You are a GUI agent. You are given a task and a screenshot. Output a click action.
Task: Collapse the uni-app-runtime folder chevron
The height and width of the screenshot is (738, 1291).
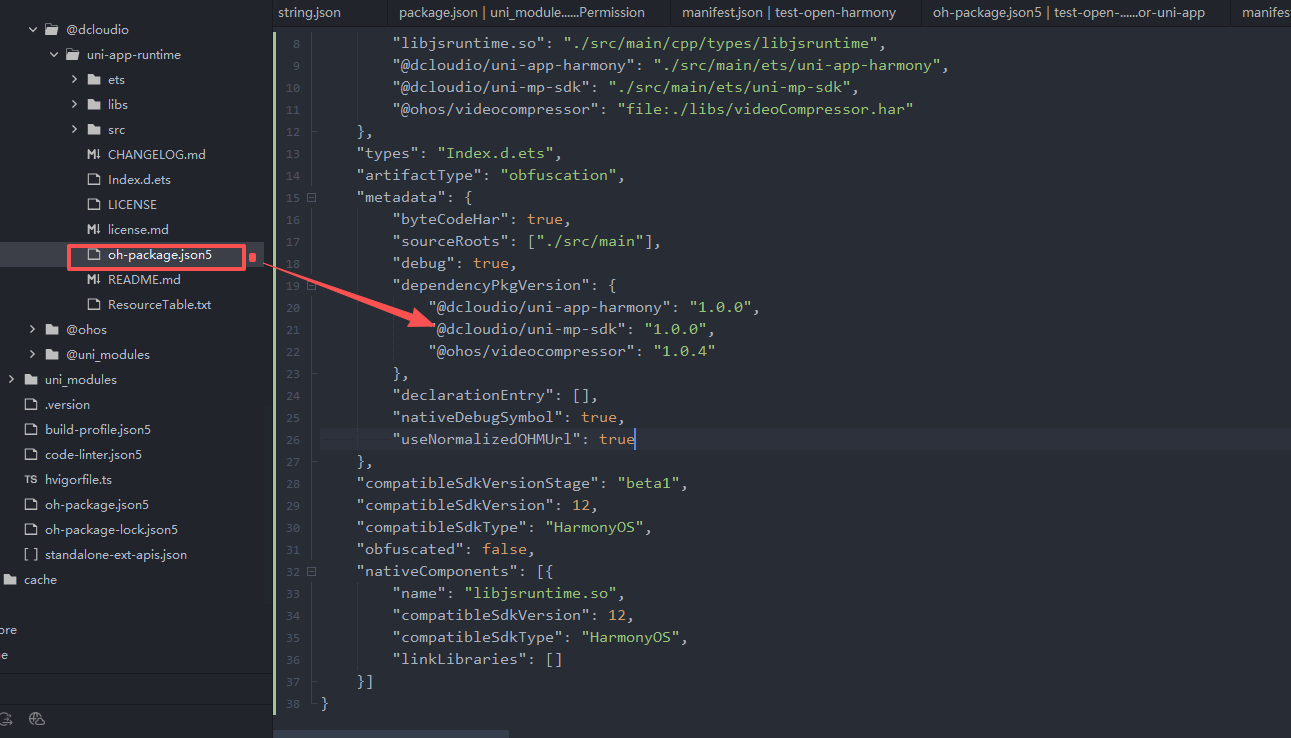(x=54, y=54)
